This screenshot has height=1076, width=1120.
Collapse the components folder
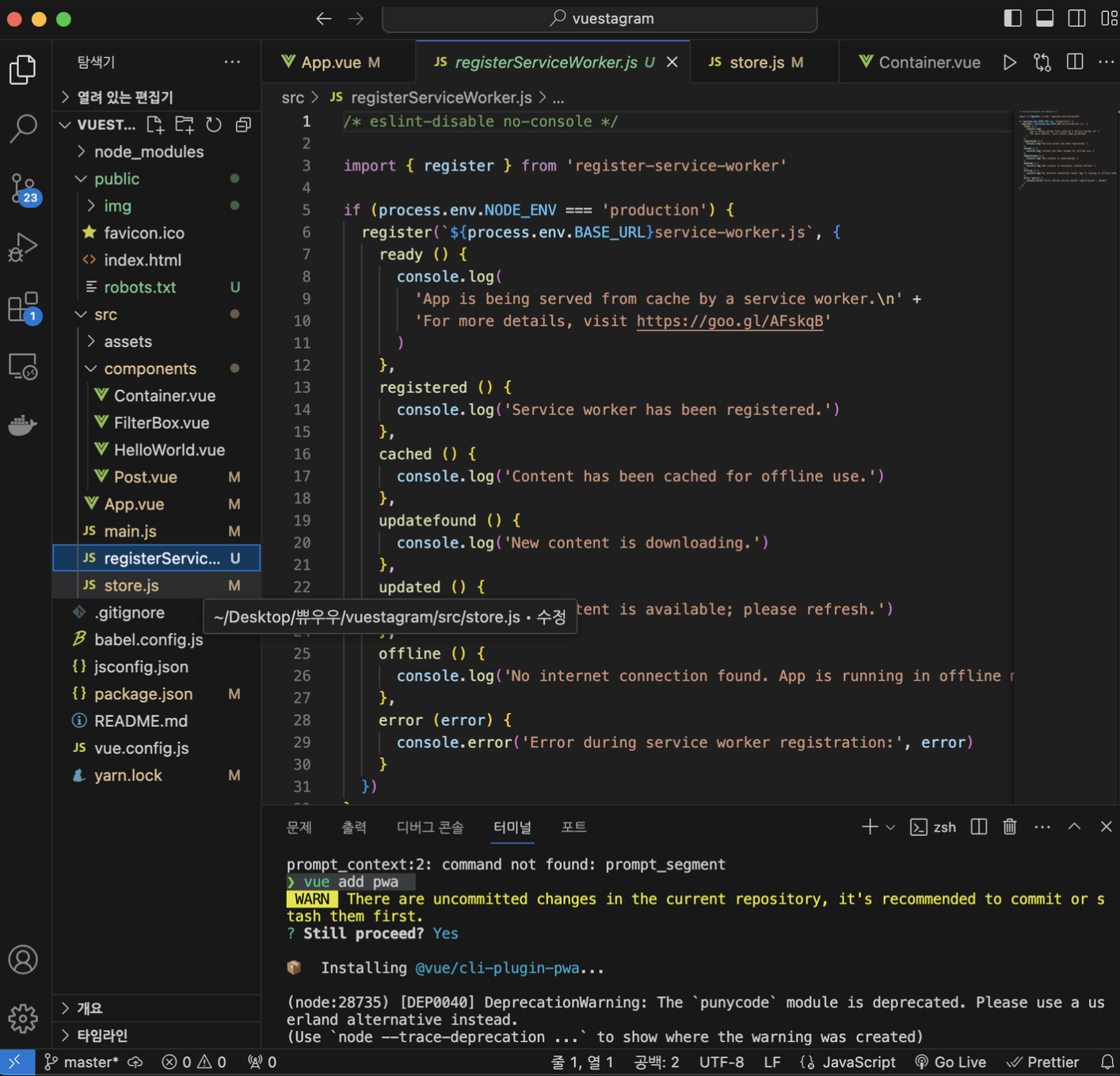click(x=150, y=368)
